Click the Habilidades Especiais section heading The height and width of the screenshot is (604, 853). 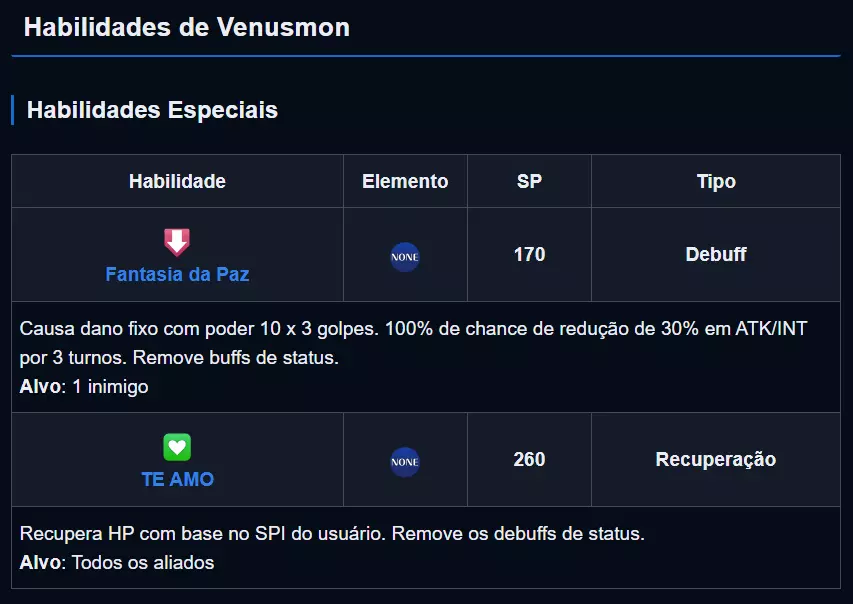152,110
